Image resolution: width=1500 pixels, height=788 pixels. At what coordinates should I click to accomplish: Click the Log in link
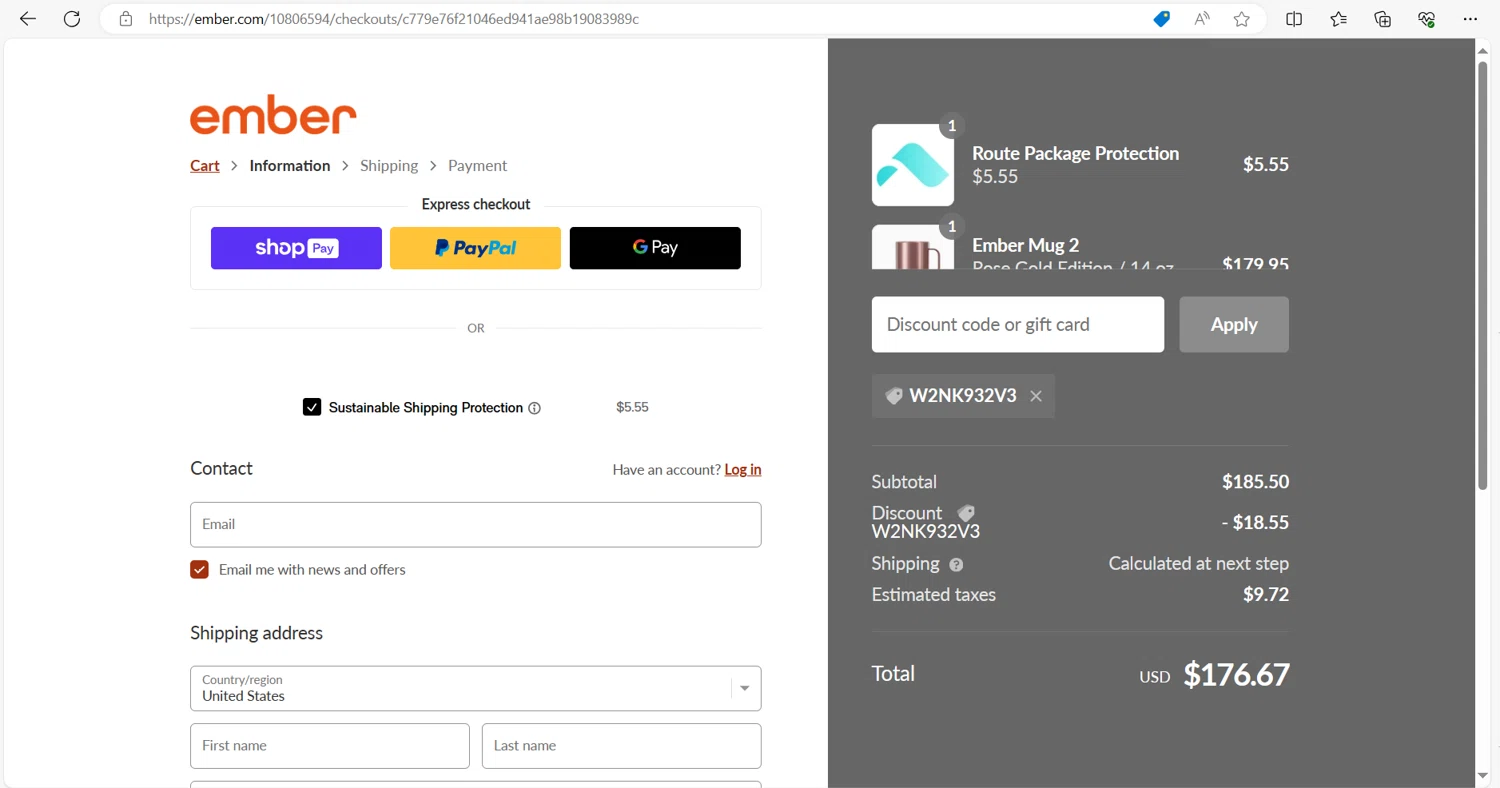[743, 469]
